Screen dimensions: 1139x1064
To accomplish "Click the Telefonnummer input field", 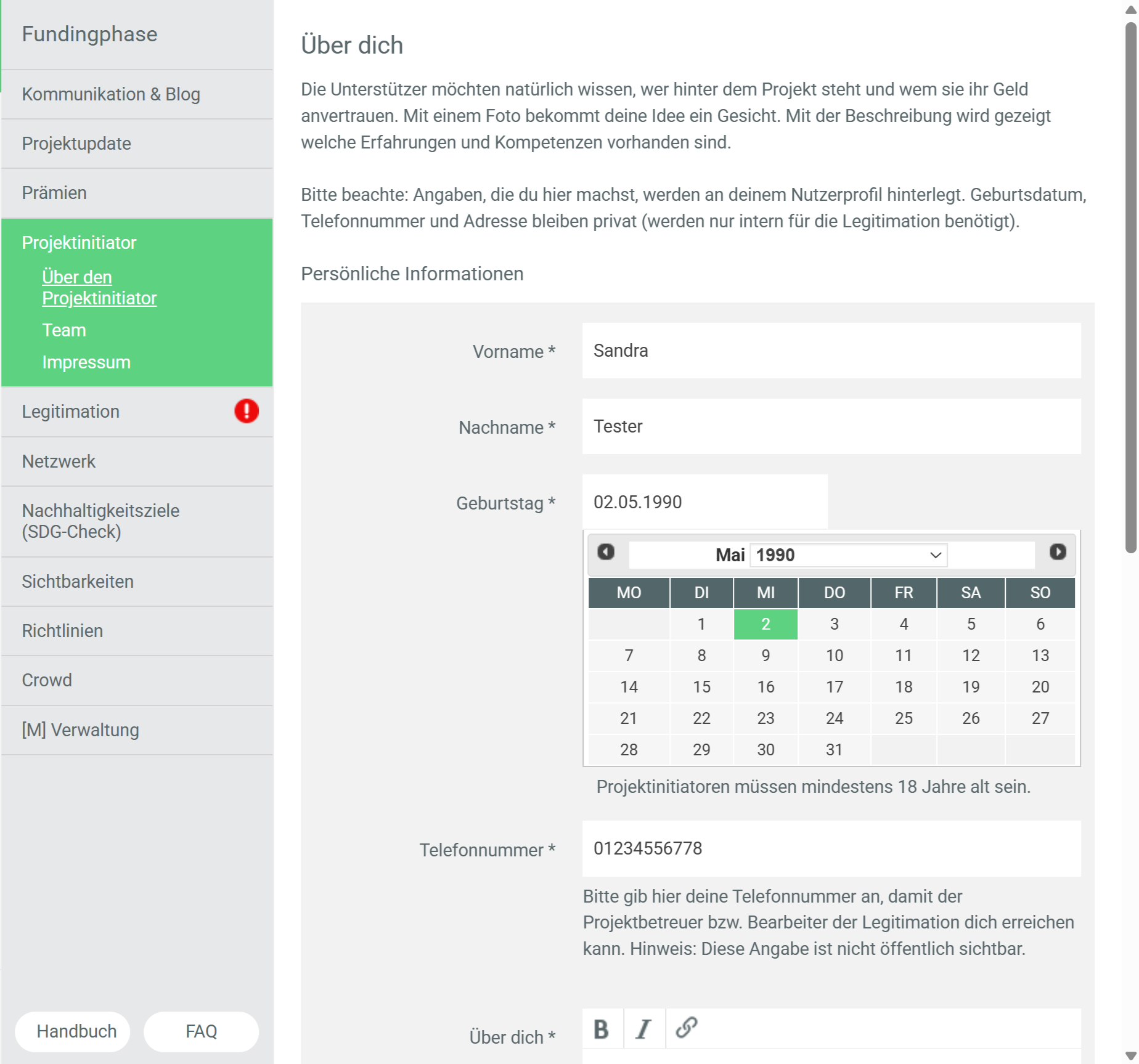I will pyautogui.click(x=831, y=848).
